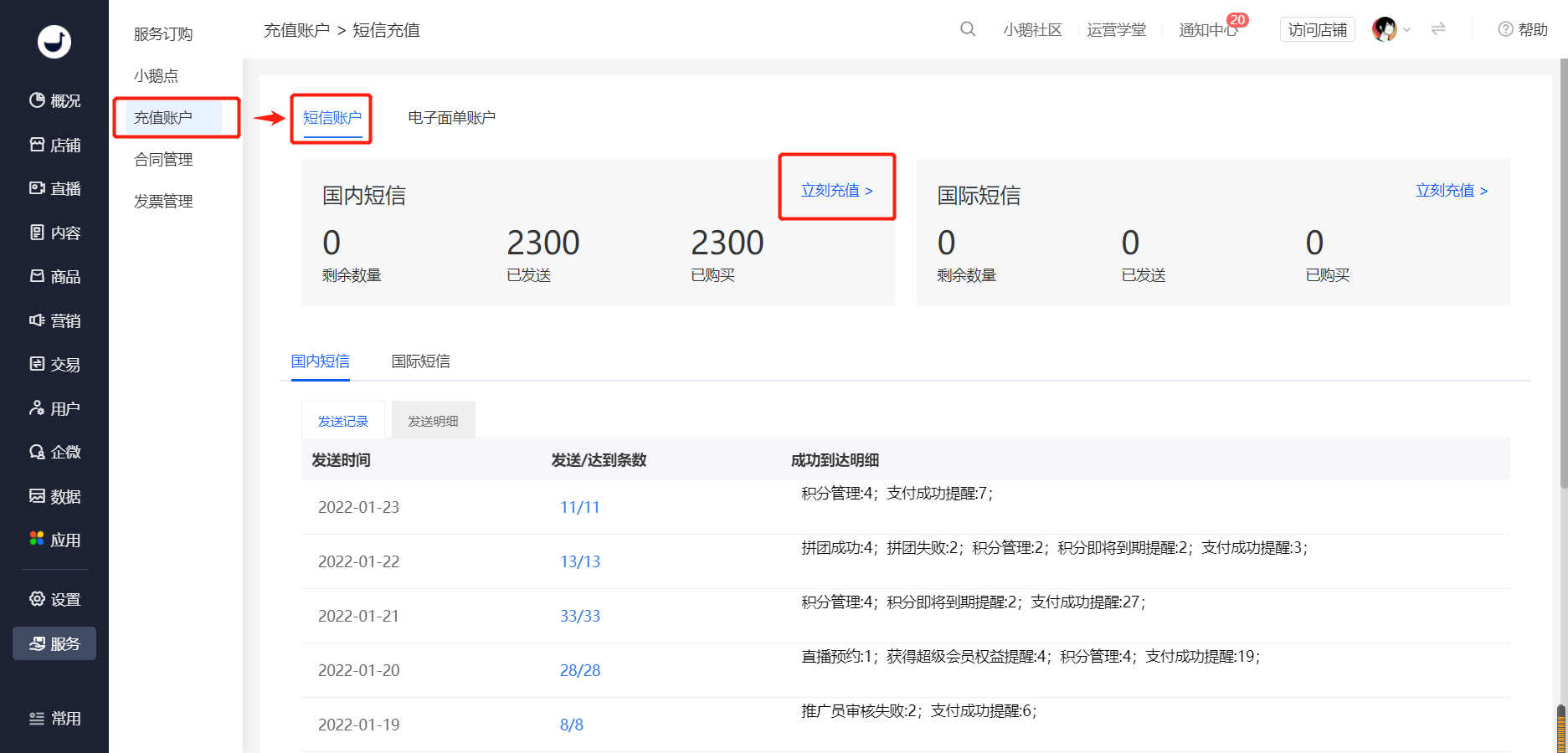This screenshot has width=1568, height=753.
Task: Switch to 发送明细 tab
Action: point(433,421)
